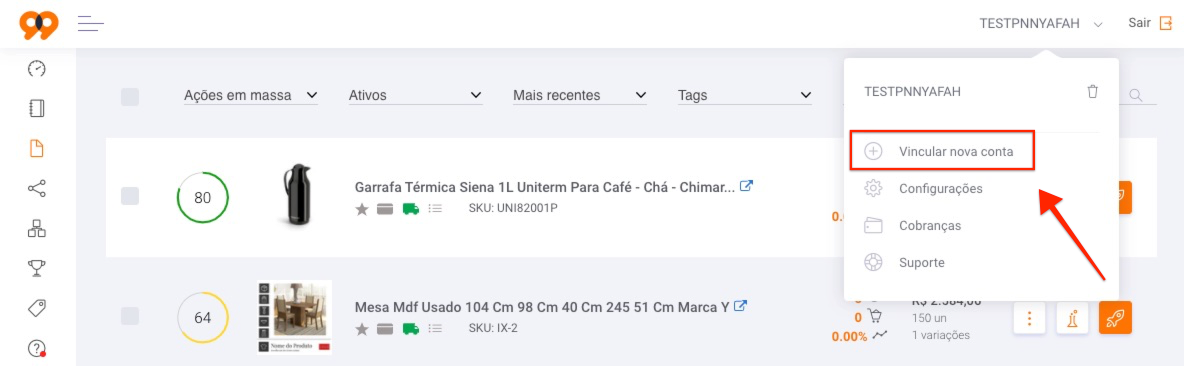The height and width of the screenshot is (366, 1184).
Task: Check the Garrafa Térmica Siena product checkbox
Action: (x=130, y=196)
